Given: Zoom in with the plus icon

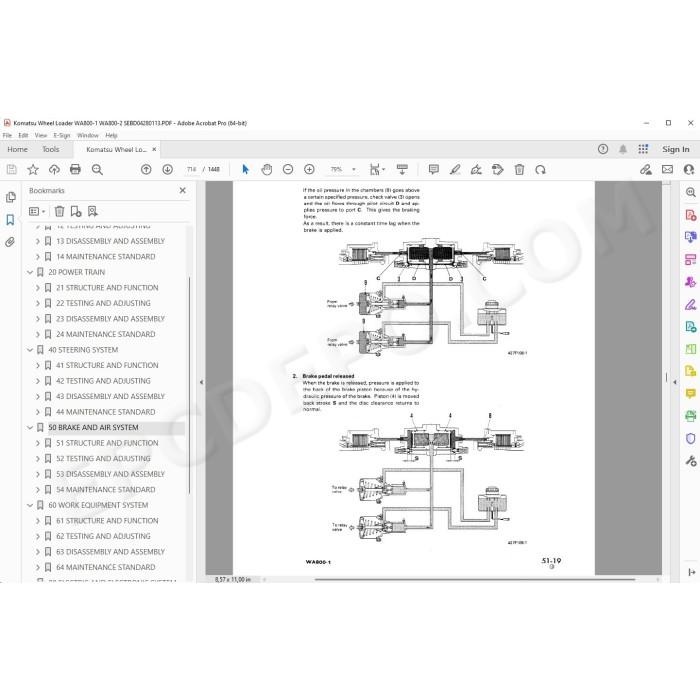Looking at the screenshot, I should tap(309, 169).
